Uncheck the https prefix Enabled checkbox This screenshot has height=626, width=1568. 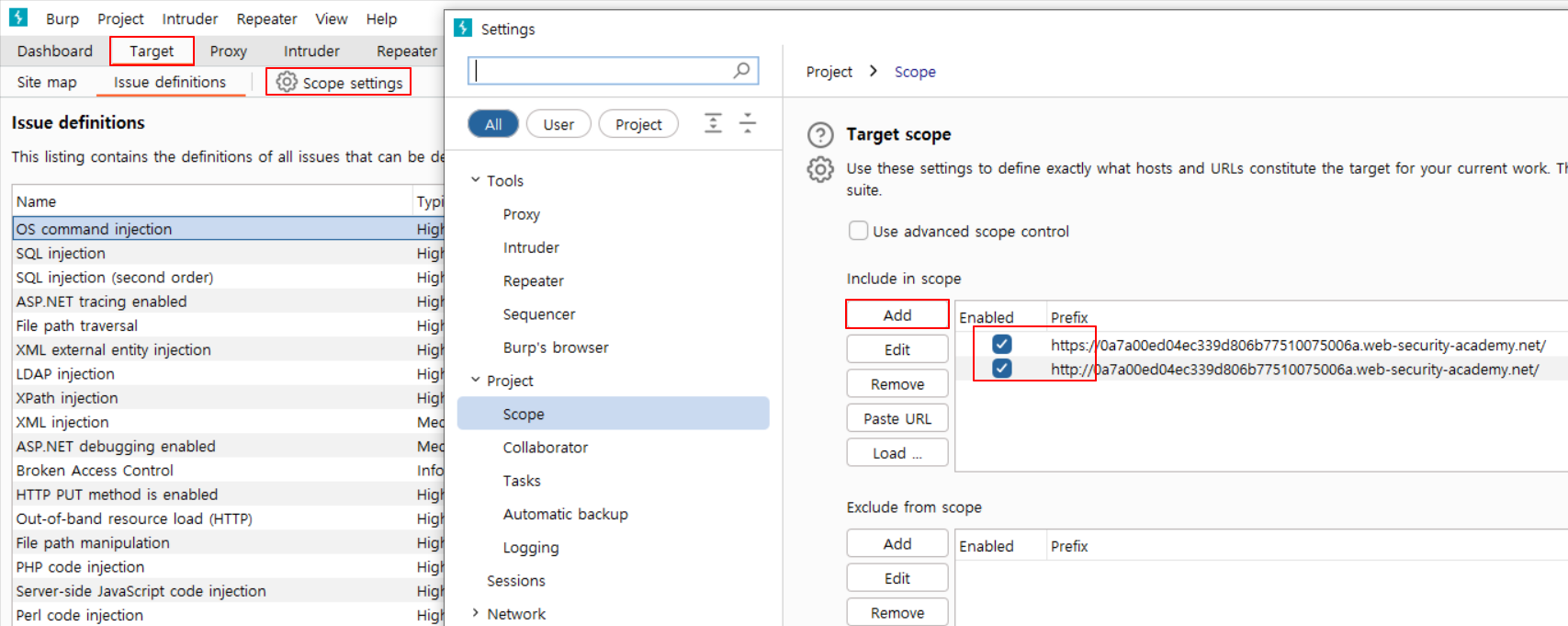pyautogui.click(x=1002, y=344)
